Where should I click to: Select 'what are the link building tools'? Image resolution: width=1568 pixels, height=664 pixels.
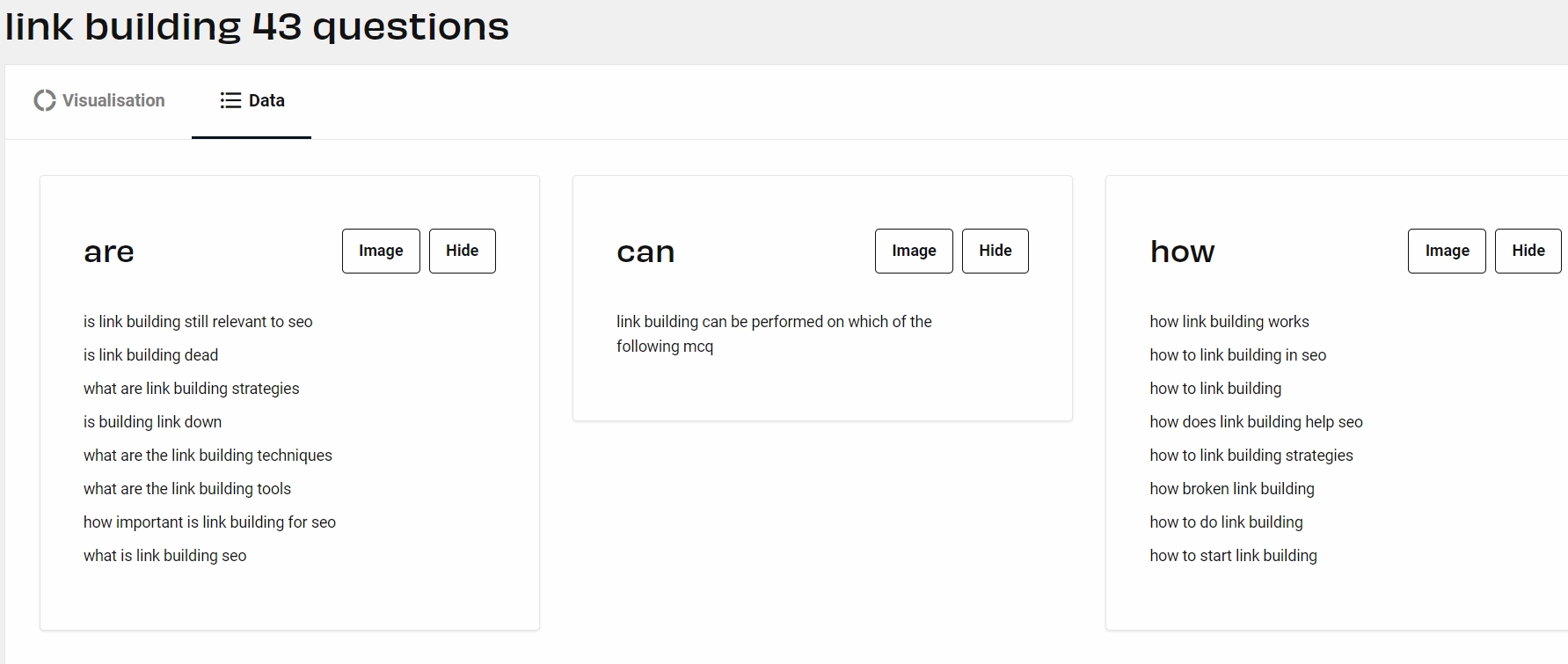click(x=186, y=489)
